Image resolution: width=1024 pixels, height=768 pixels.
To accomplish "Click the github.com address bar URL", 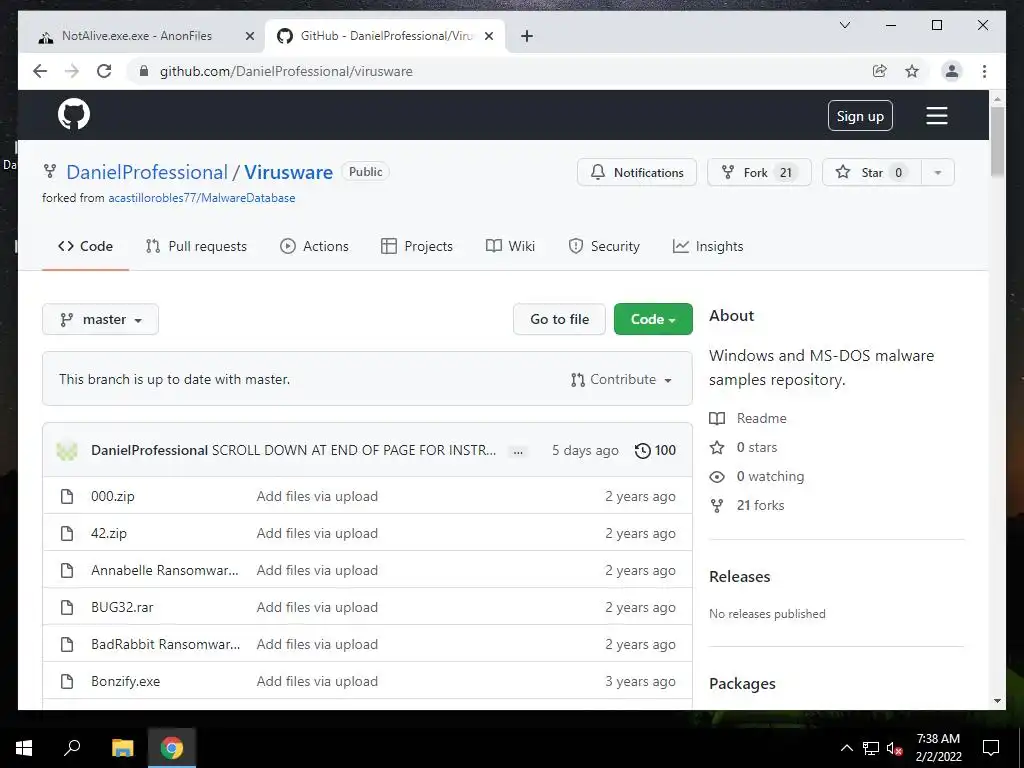I will tap(286, 71).
